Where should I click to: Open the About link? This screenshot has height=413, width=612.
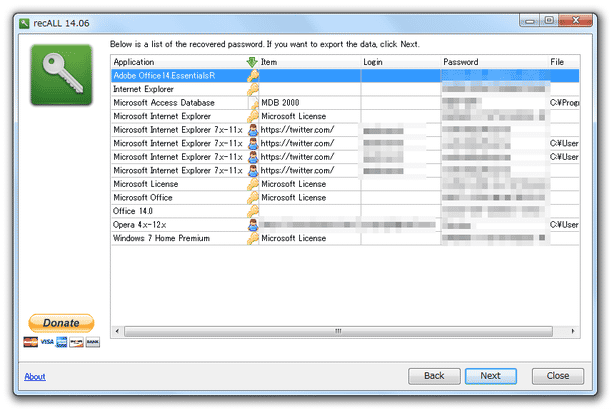coord(35,377)
